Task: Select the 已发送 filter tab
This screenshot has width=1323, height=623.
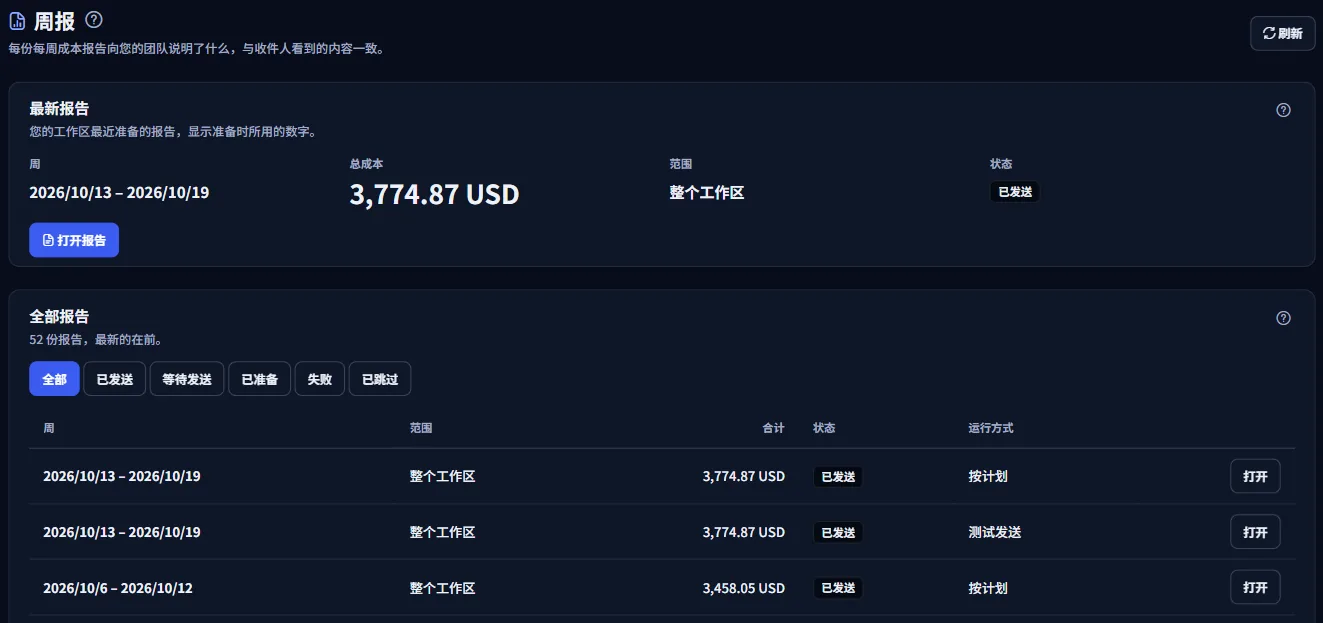Action: (x=115, y=379)
